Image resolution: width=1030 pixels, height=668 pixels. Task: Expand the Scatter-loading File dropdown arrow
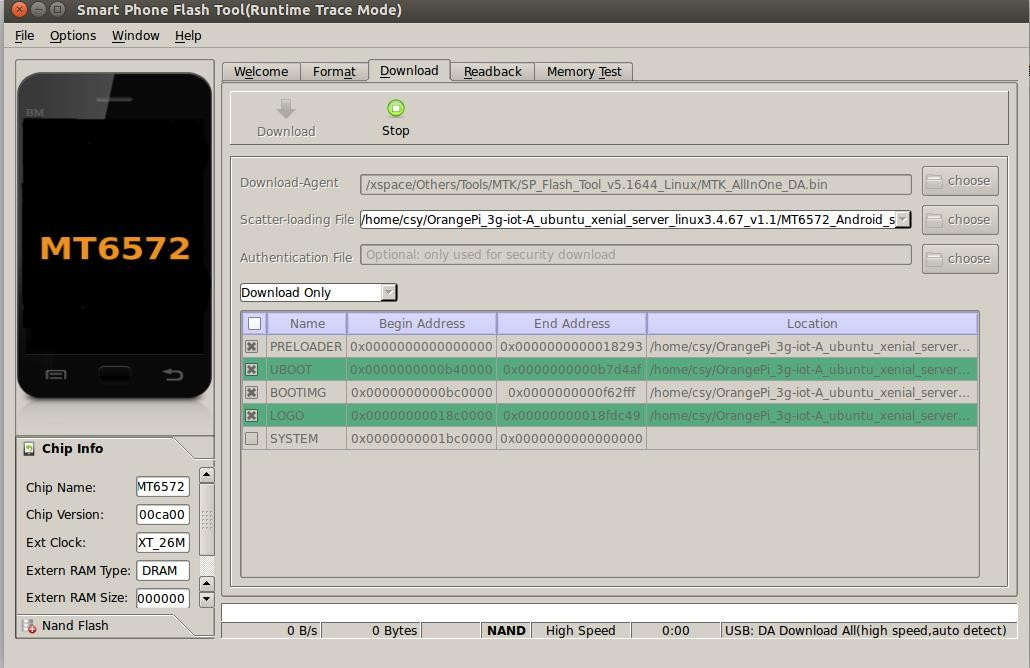click(903, 219)
